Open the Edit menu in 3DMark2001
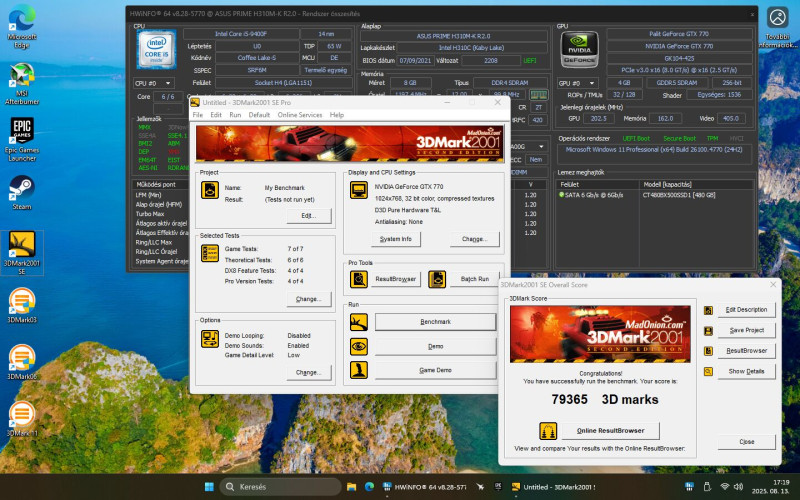800x500 pixels. pos(216,115)
